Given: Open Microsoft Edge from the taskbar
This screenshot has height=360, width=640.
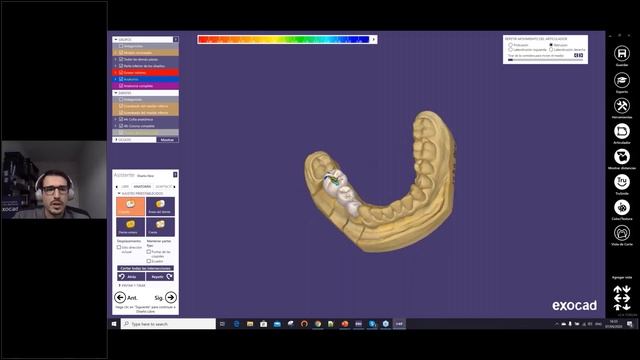Looking at the screenshot, I should 236,324.
